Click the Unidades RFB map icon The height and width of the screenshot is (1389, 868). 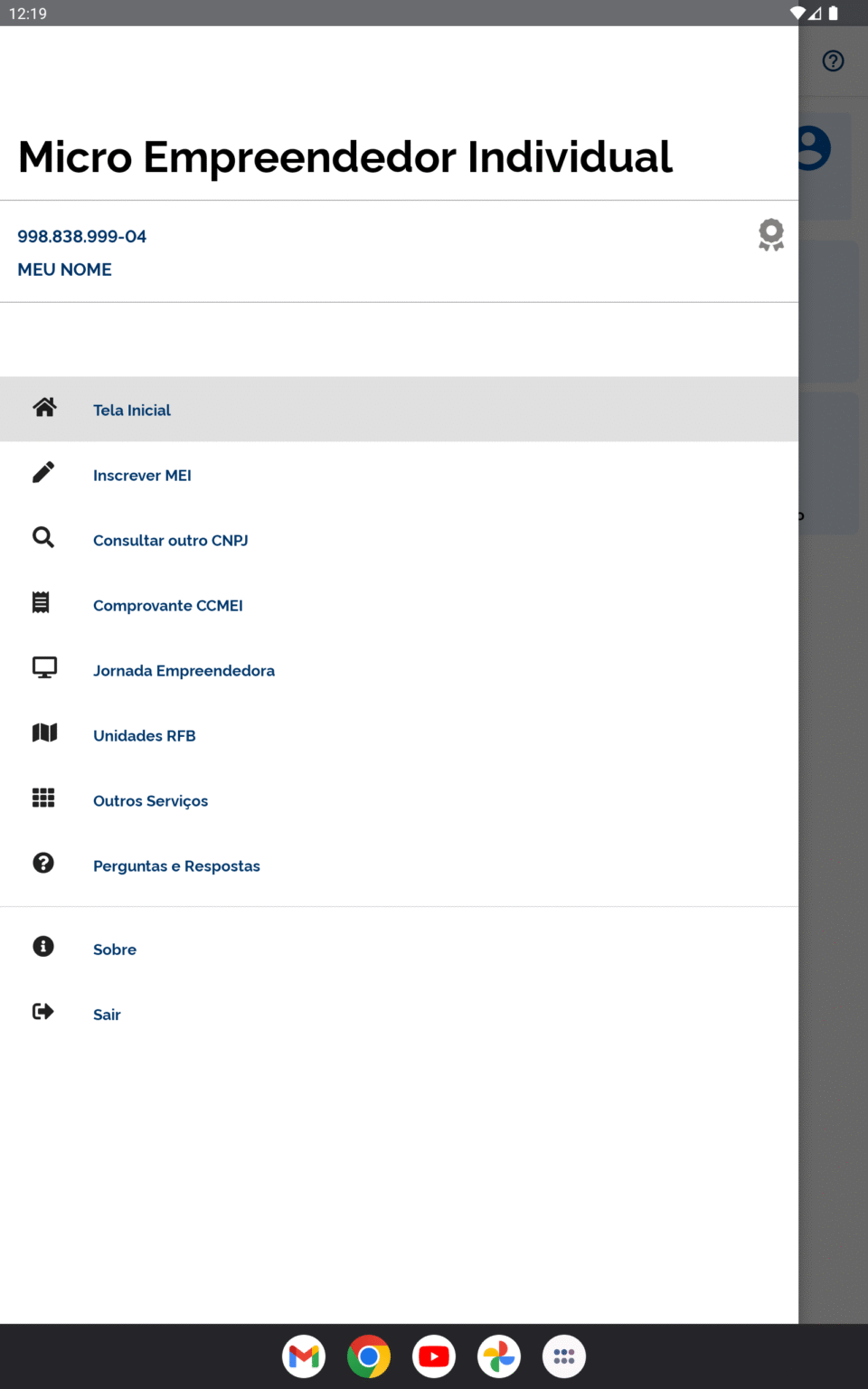click(43, 732)
